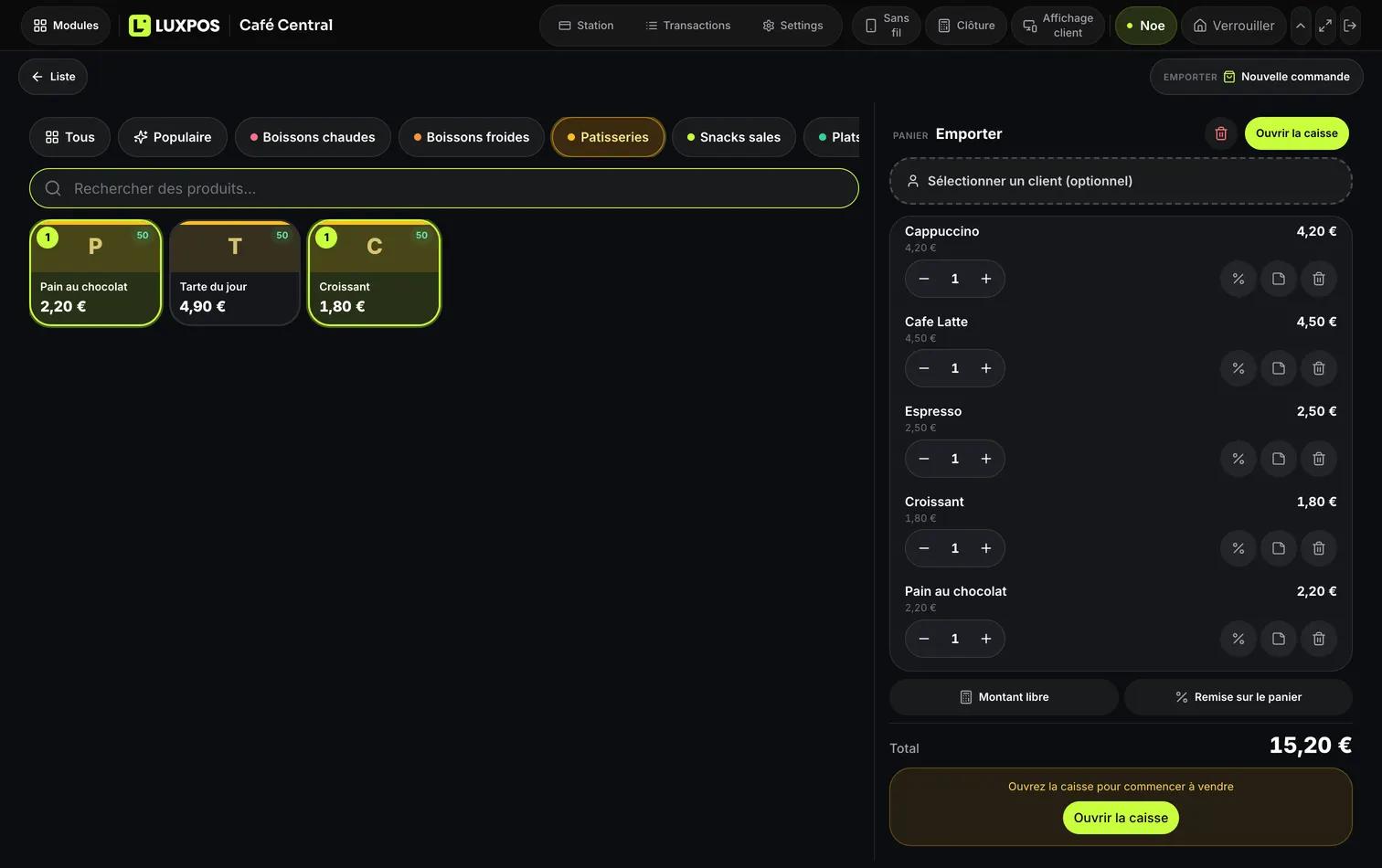This screenshot has height=868, width=1382.
Task: Click Remise sur le panier button
Action: [1238, 697]
